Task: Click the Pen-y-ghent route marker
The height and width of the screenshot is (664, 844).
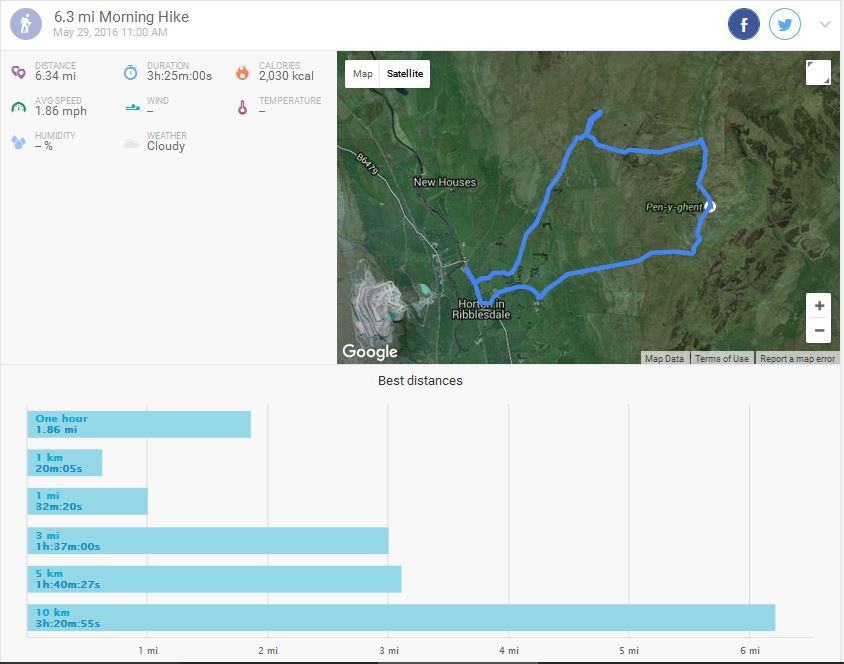Action: pyautogui.click(x=710, y=206)
